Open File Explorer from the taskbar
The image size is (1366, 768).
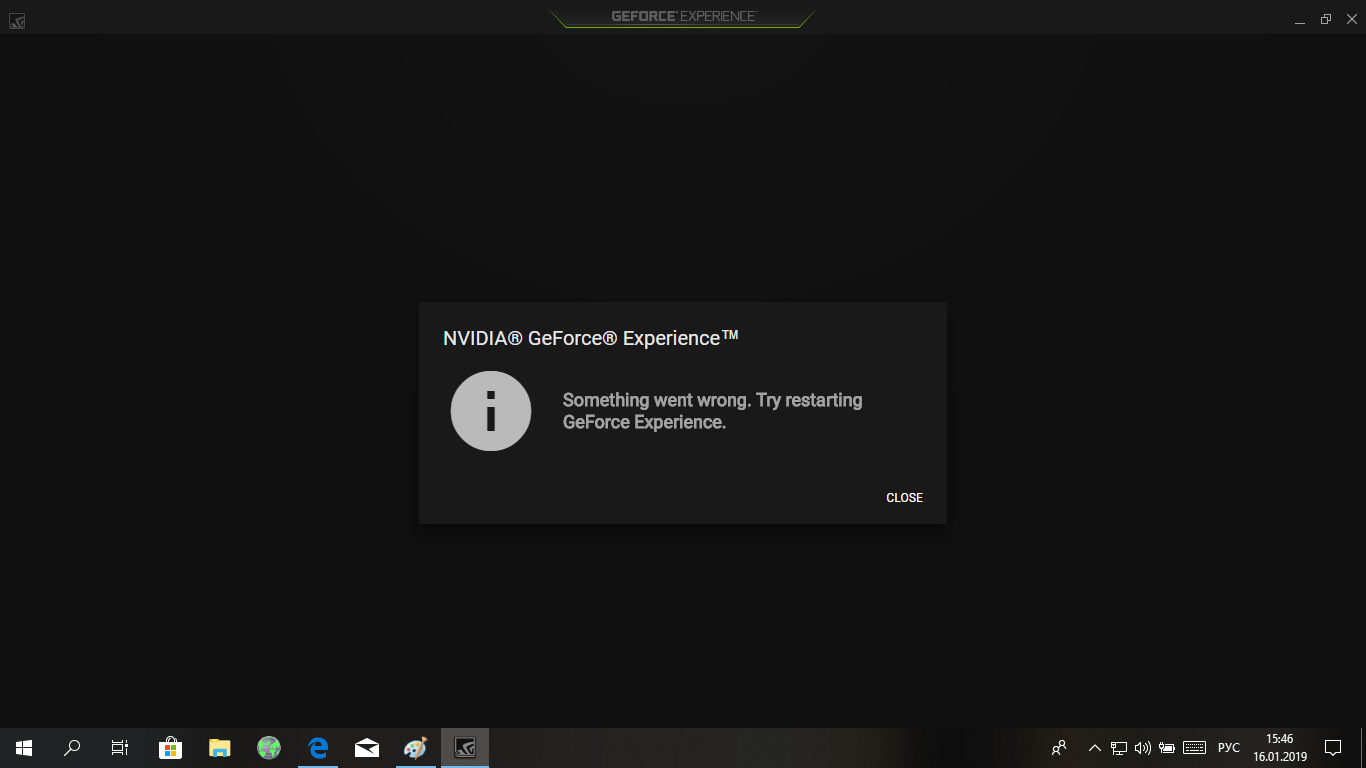[220, 747]
